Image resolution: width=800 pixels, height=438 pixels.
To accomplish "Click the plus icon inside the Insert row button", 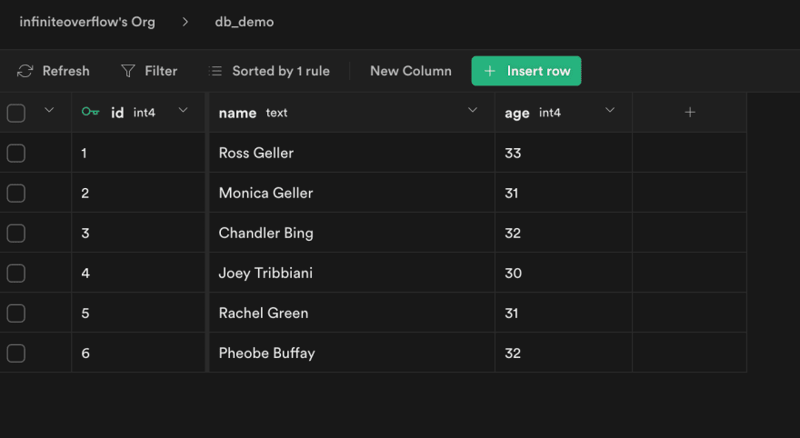I will (x=490, y=71).
